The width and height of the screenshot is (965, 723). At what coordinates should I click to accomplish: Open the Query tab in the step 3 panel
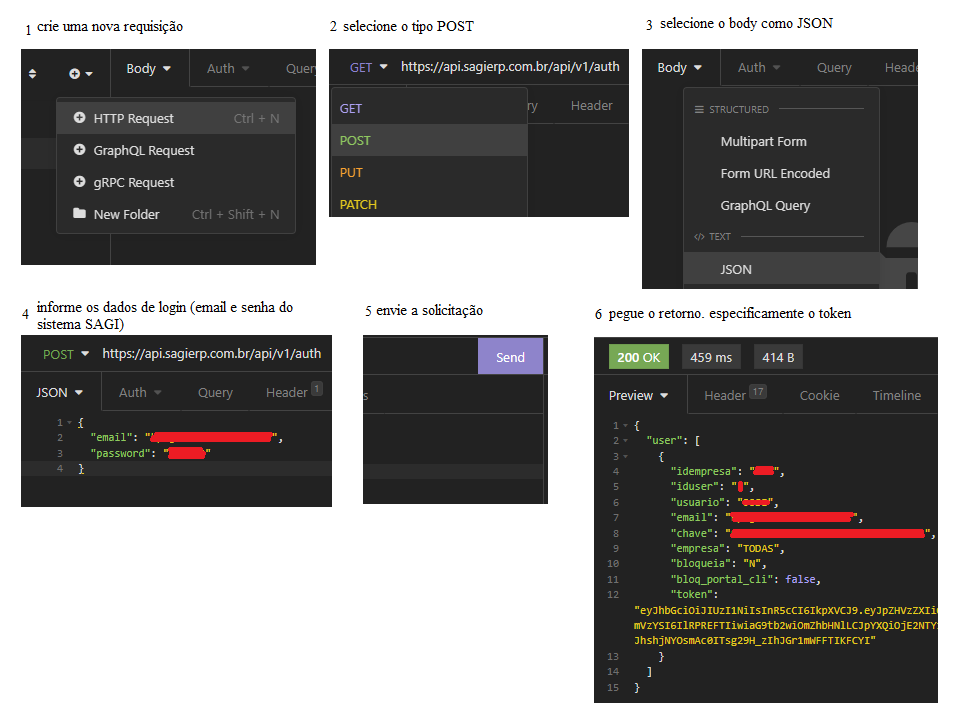(x=834, y=68)
